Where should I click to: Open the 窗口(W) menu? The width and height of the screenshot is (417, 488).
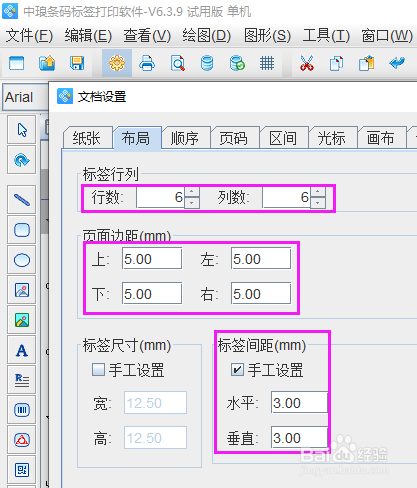[x=387, y=35]
